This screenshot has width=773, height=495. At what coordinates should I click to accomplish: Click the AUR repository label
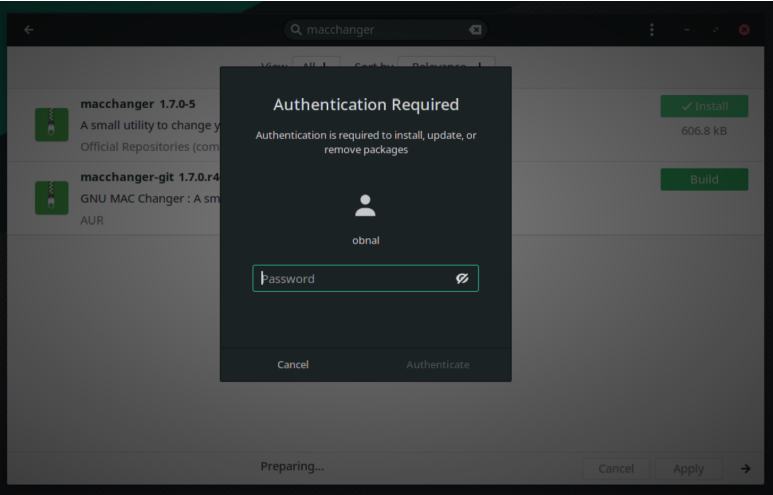(92, 220)
